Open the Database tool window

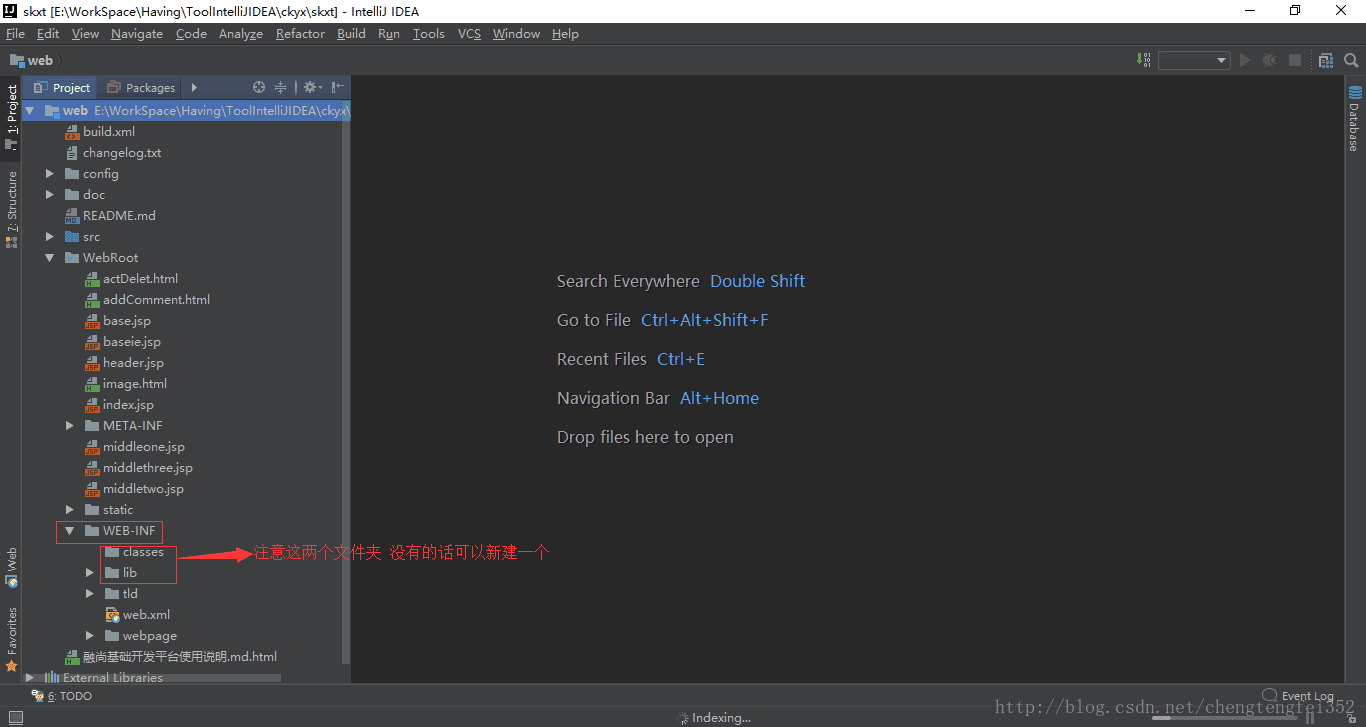tap(1355, 119)
